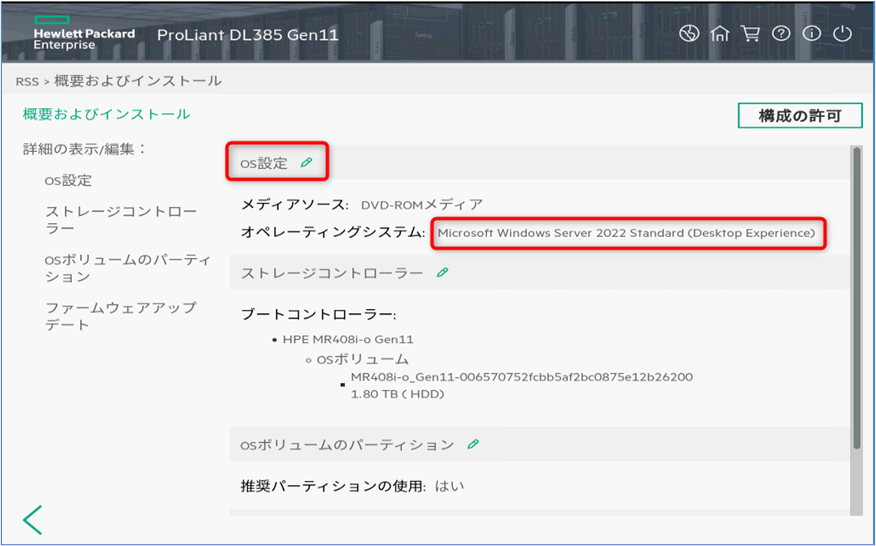Click the green back arrow
Image resolution: width=876 pixels, height=546 pixels.
pyautogui.click(x=33, y=520)
